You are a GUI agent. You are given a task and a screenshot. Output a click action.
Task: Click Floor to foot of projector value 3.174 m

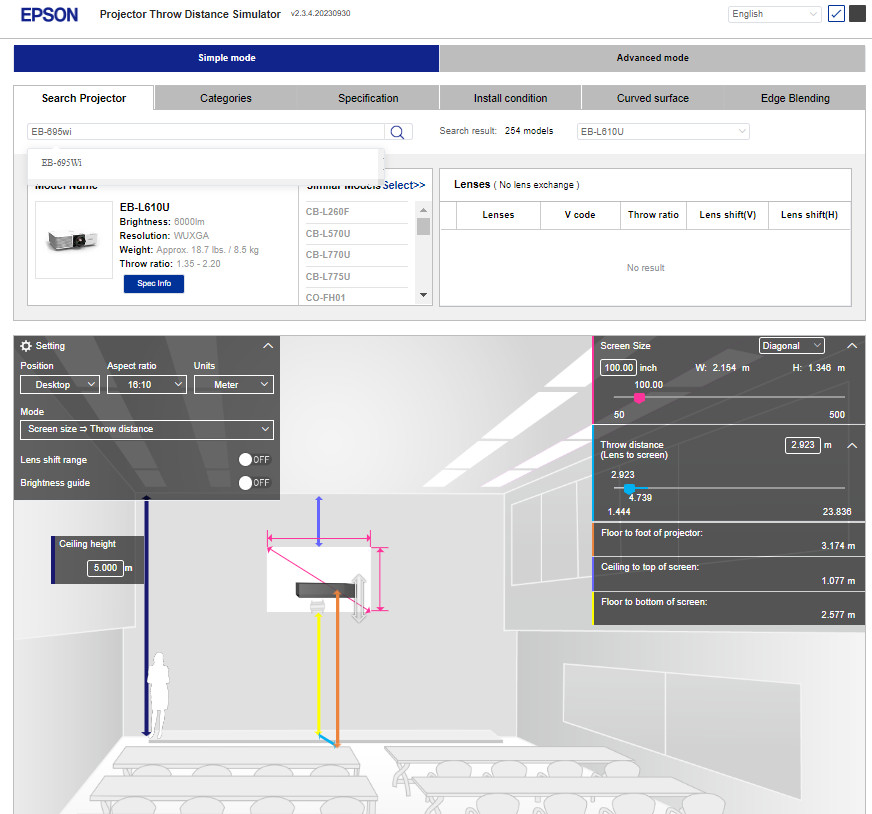click(x=838, y=546)
